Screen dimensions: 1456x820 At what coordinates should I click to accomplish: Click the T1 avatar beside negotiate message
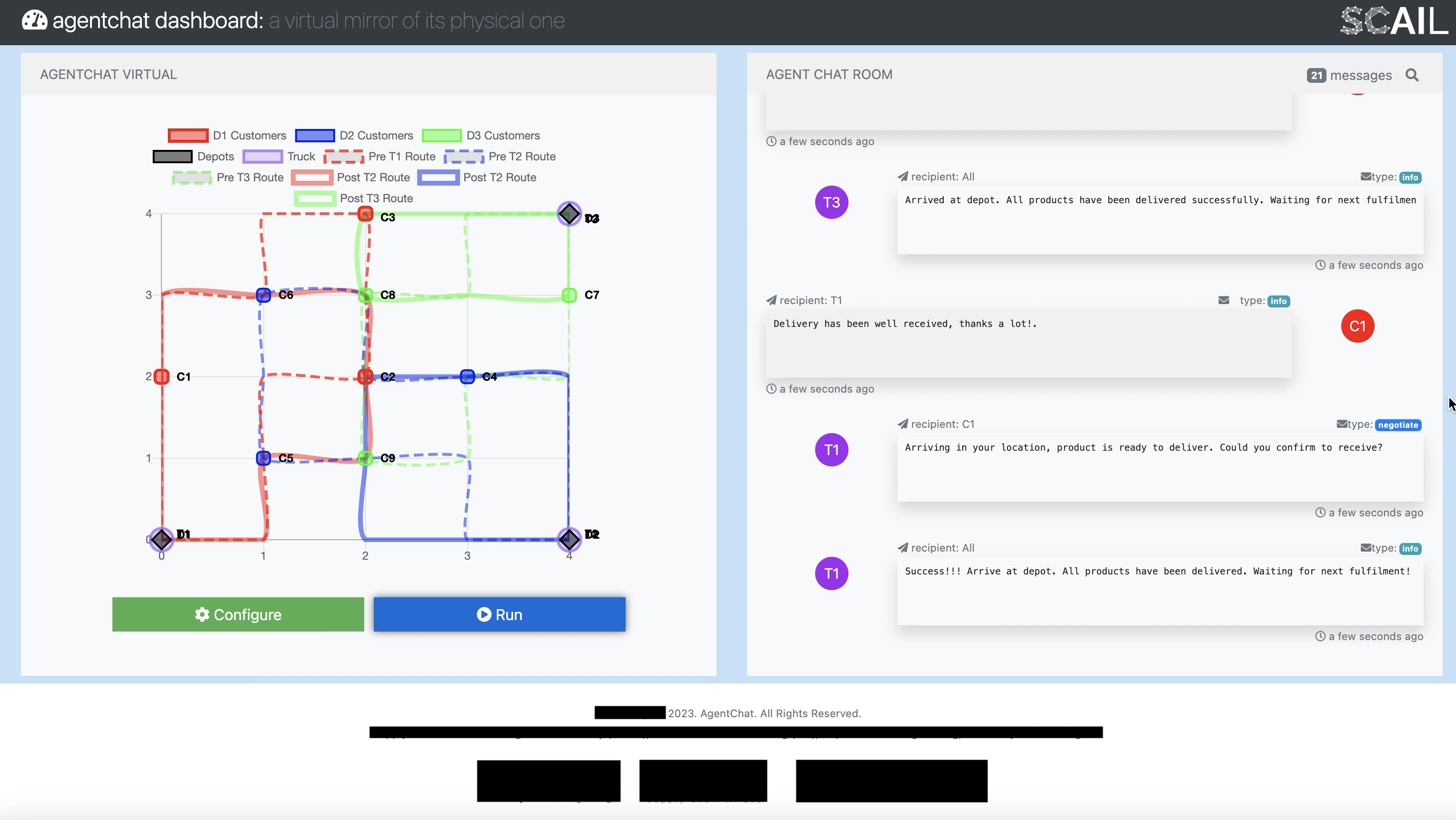831,450
